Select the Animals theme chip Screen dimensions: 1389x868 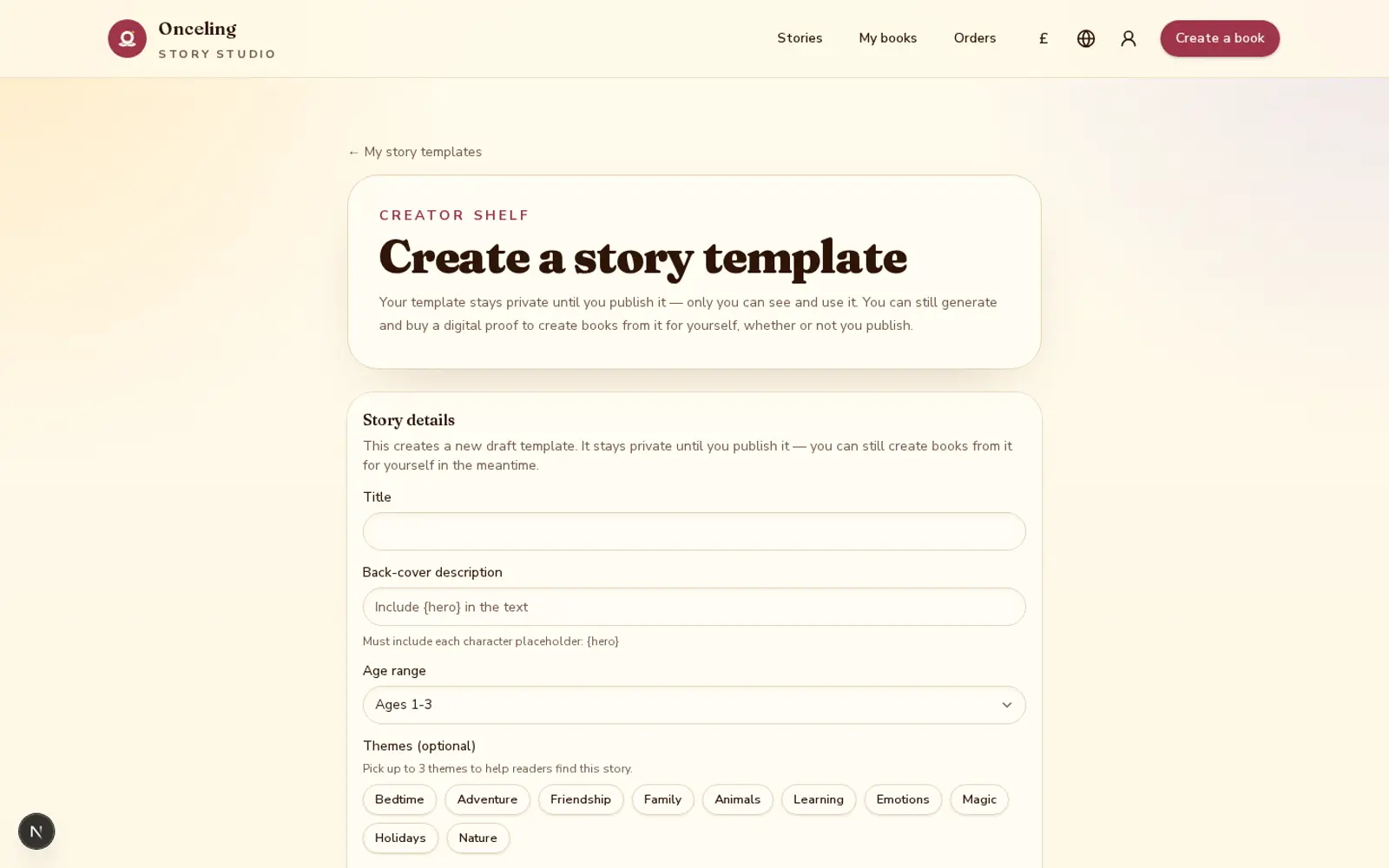point(737,799)
